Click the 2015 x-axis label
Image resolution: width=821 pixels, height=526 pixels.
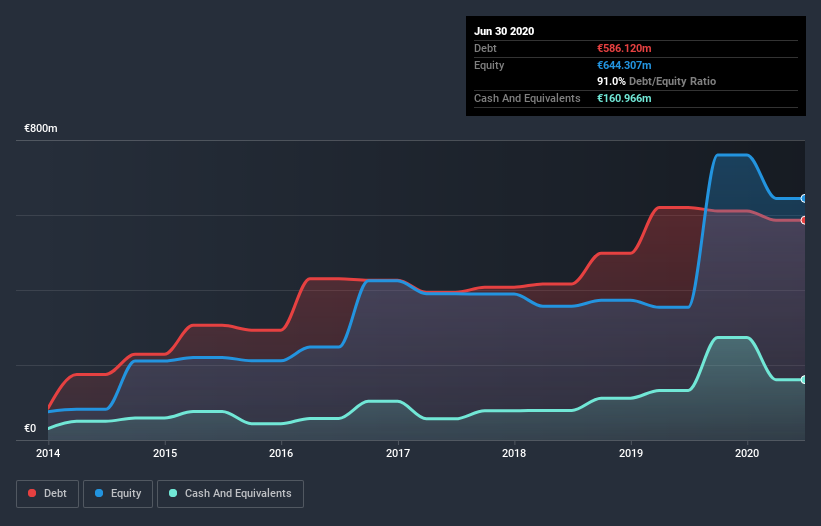[165, 453]
